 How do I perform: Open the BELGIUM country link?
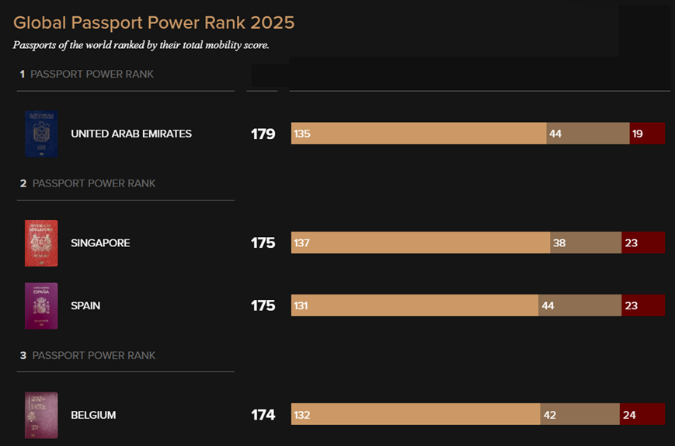(93, 415)
